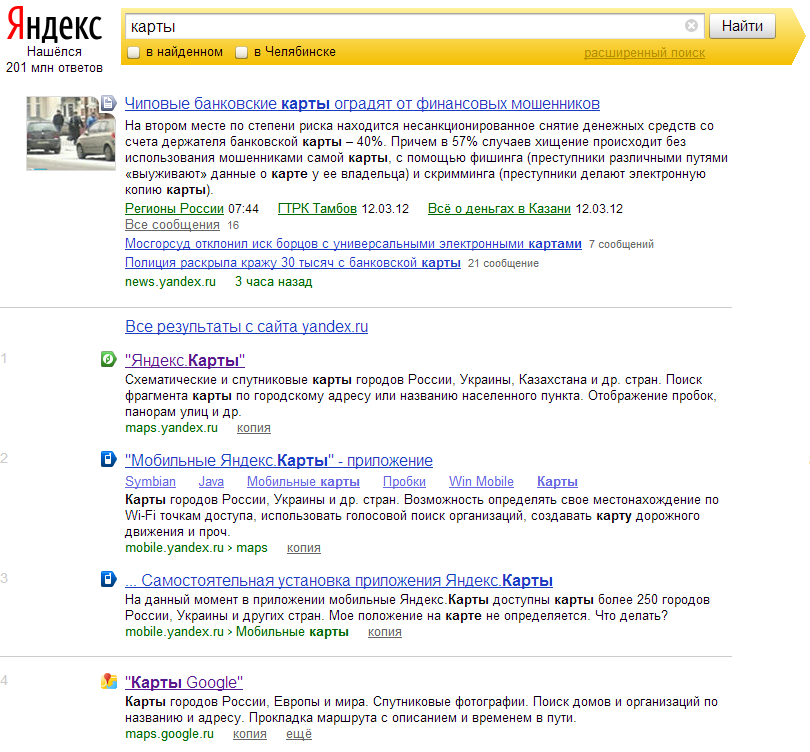Viewport: 810px width, 752px height.
Task: Open the "Win Mobile" sitelink
Action: [x=481, y=481]
